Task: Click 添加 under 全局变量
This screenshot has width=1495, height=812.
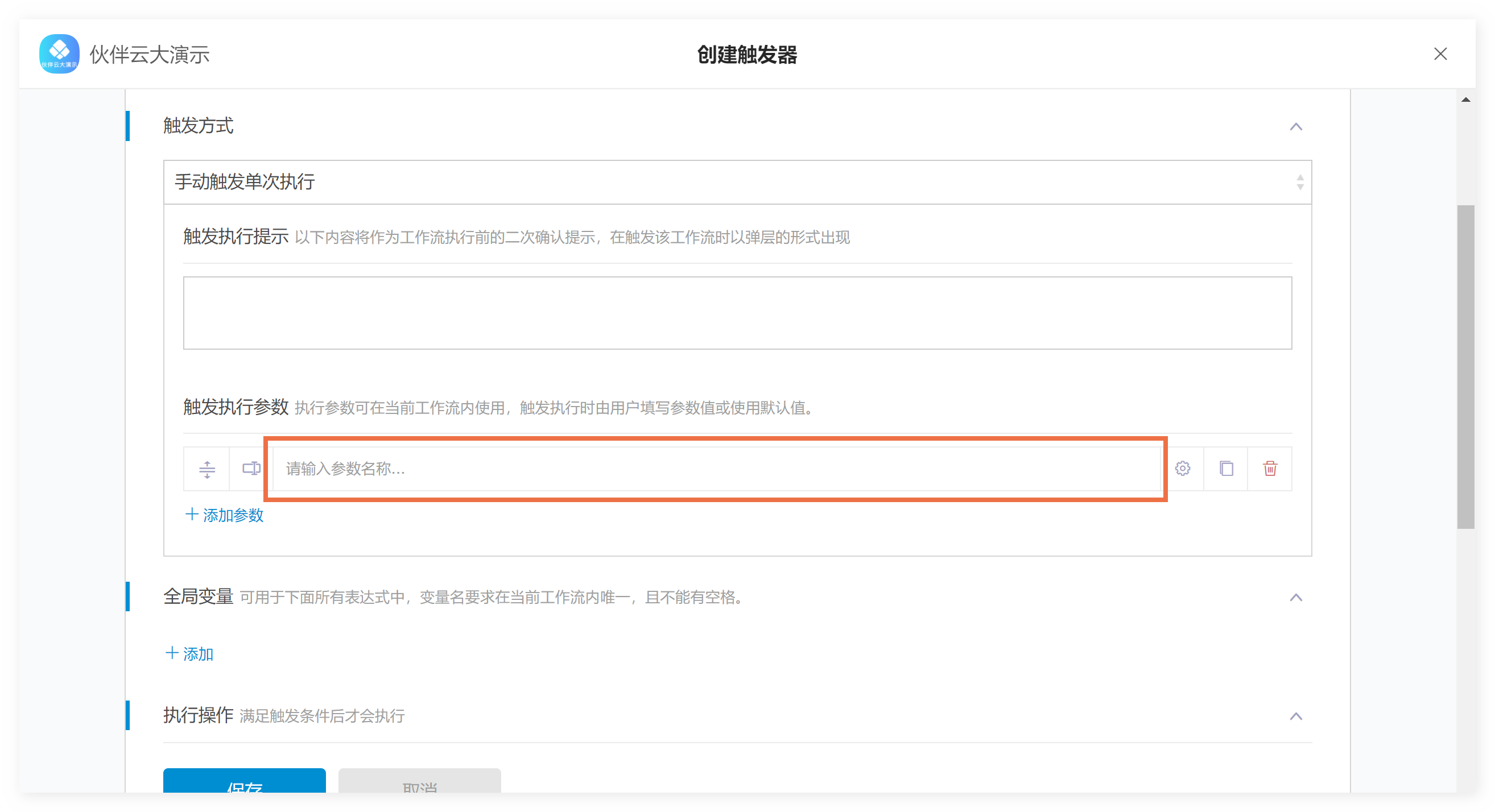Action: (x=189, y=654)
